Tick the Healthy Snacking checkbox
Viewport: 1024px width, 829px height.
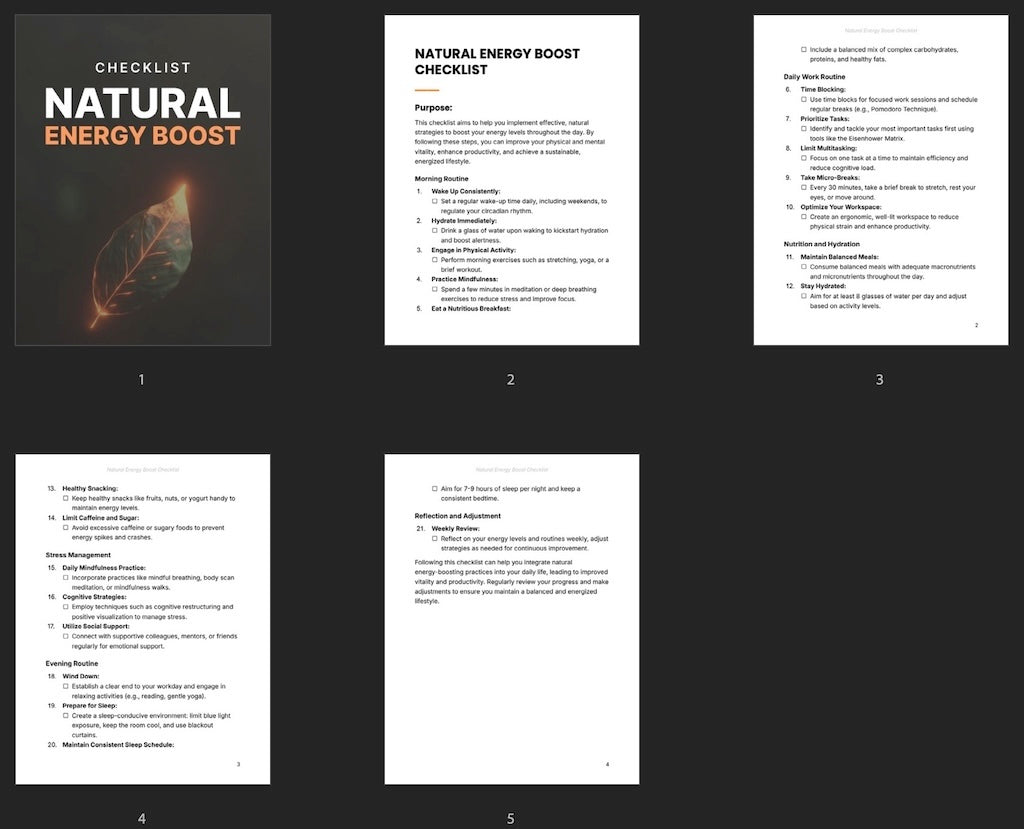(65, 498)
